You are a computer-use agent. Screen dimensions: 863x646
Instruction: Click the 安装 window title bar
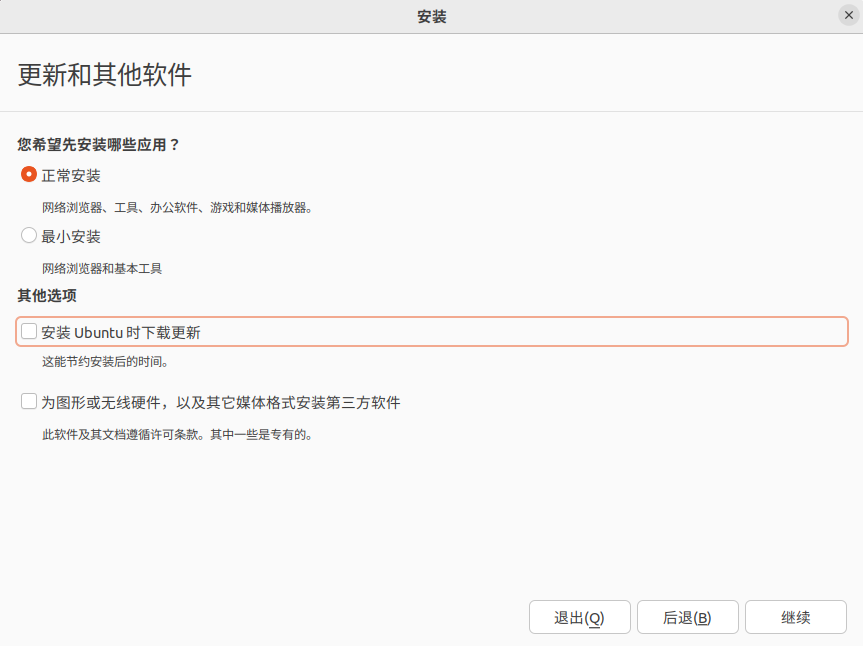tap(432, 17)
